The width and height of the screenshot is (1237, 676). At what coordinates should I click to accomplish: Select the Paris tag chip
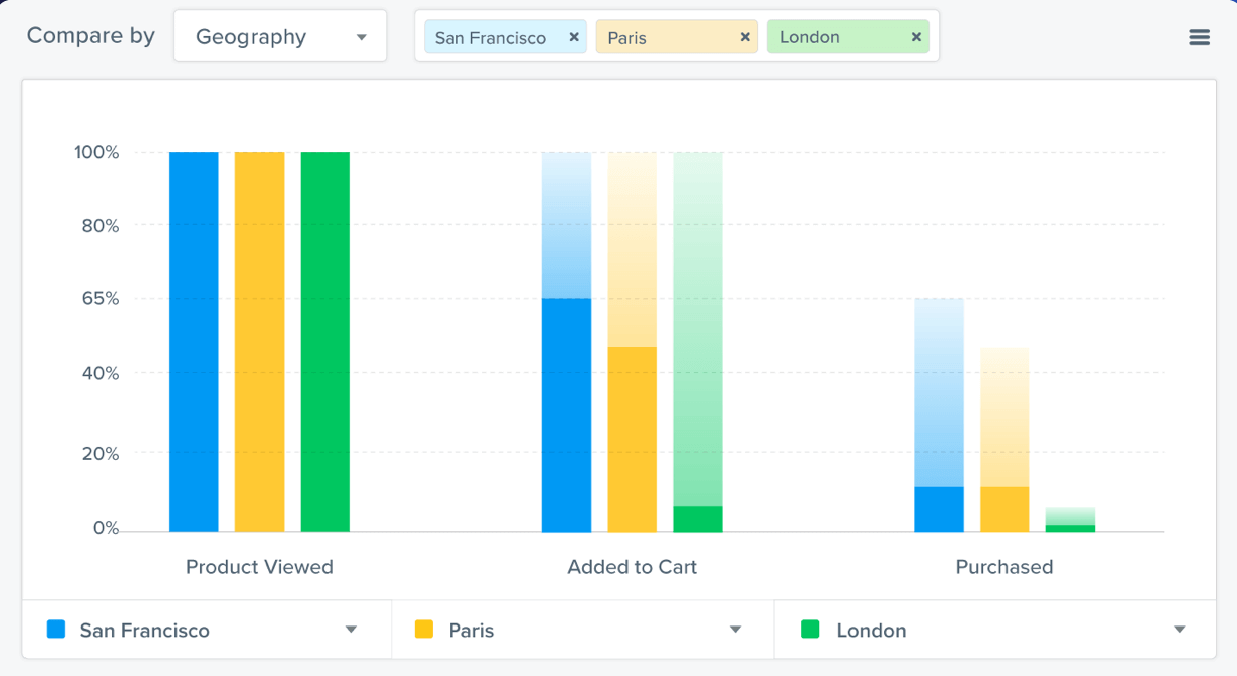(676, 37)
